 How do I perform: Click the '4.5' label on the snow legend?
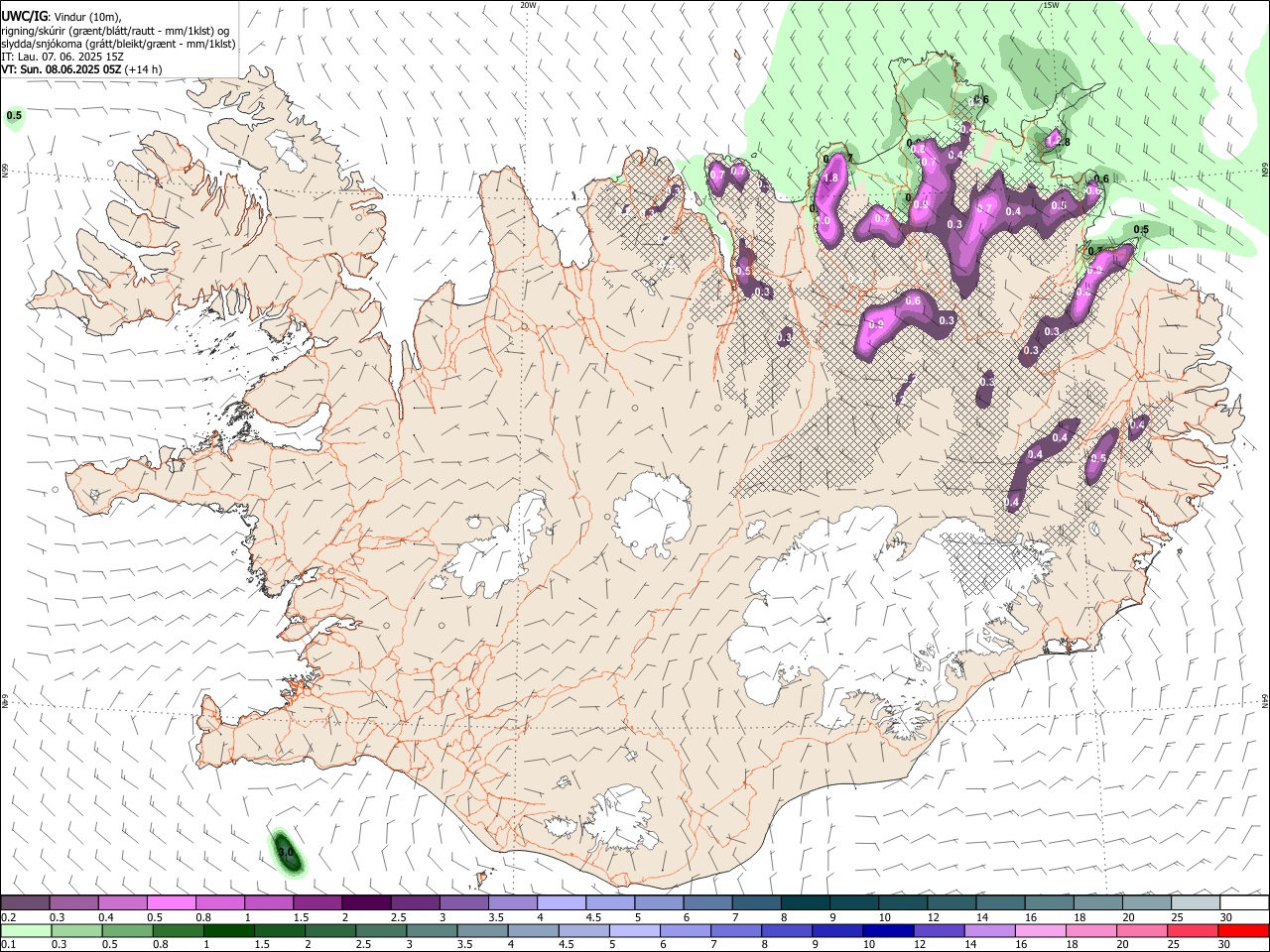(x=593, y=917)
